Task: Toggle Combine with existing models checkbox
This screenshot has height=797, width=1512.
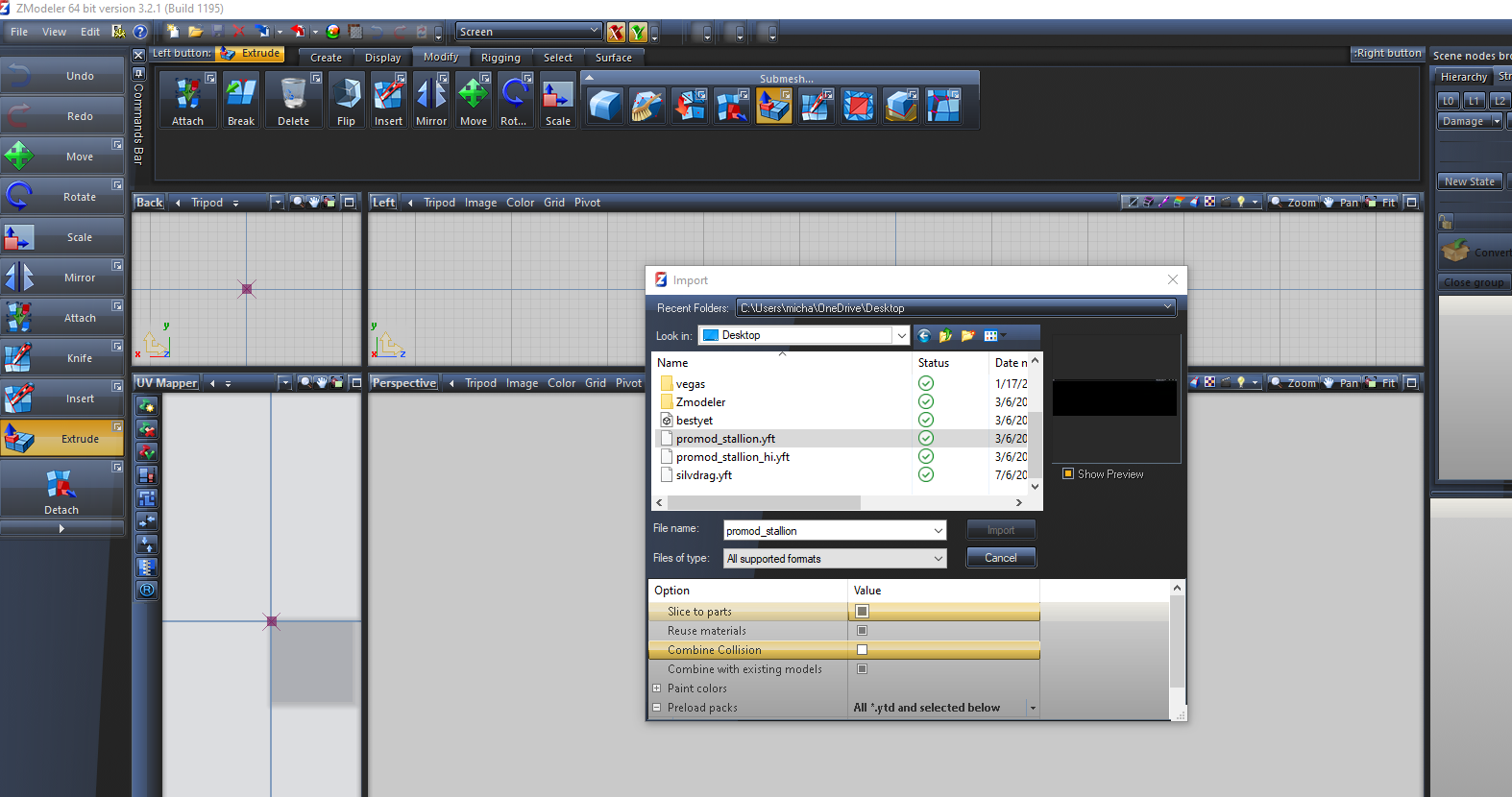Action: tap(862, 669)
